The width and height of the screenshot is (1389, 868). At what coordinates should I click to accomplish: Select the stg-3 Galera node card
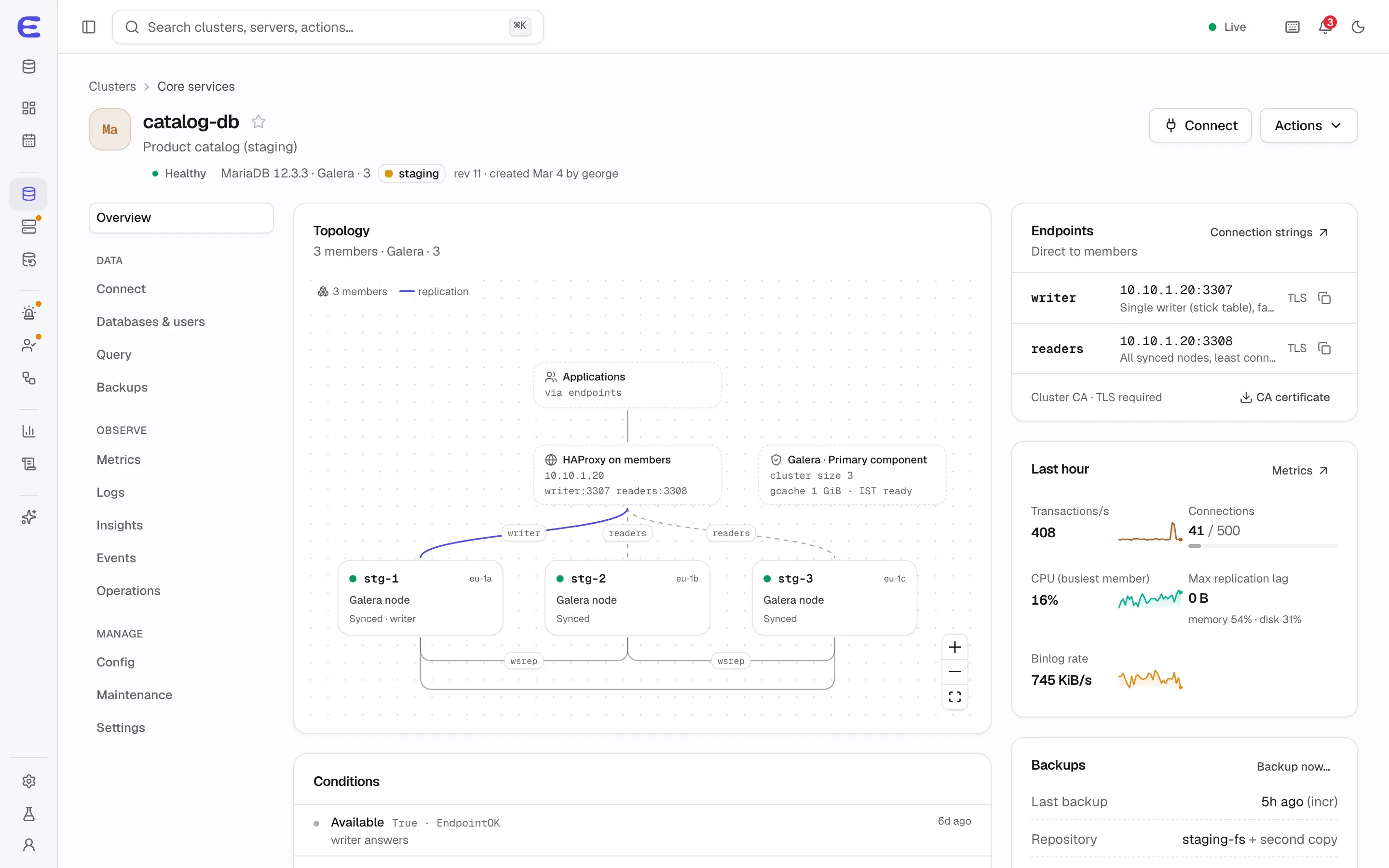pyautogui.click(x=834, y=597)
